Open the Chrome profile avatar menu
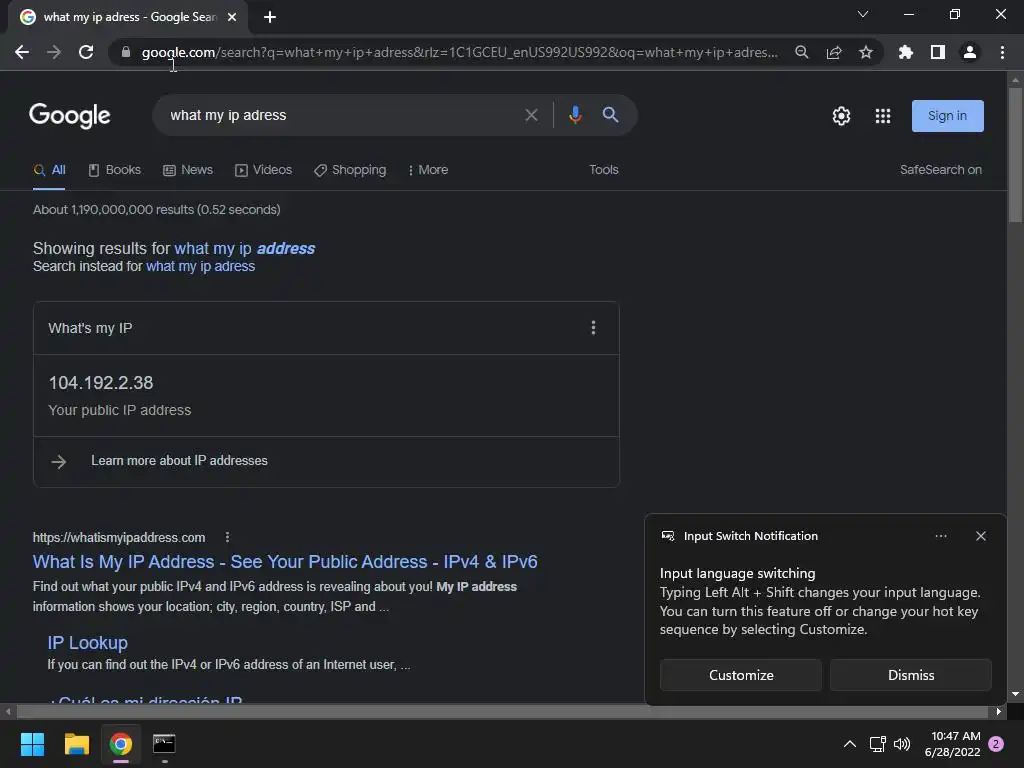1024x768 pixels. click(x=970, y=52)
